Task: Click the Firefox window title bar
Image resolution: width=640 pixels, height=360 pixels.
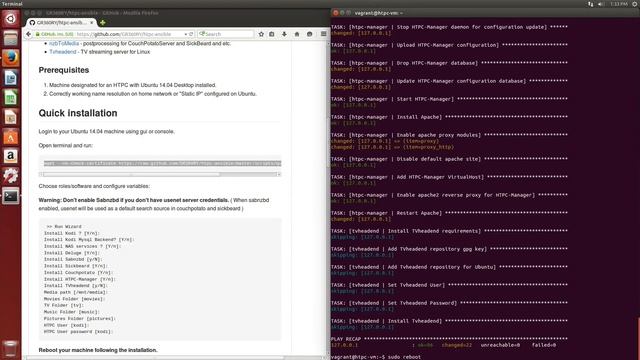Action: [x=176, y=13]
